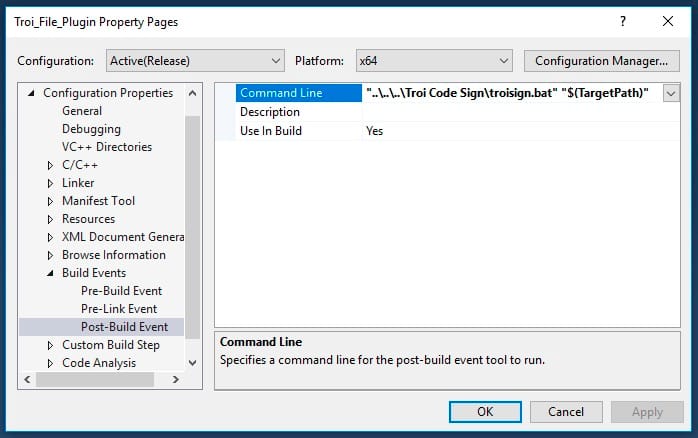Open the Command Line value dropdown arrow

(671, 93)
